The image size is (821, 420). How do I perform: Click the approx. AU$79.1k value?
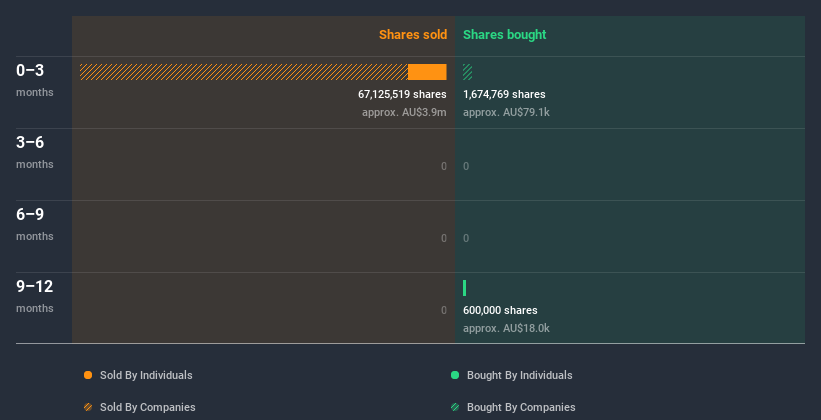point(506,112)
